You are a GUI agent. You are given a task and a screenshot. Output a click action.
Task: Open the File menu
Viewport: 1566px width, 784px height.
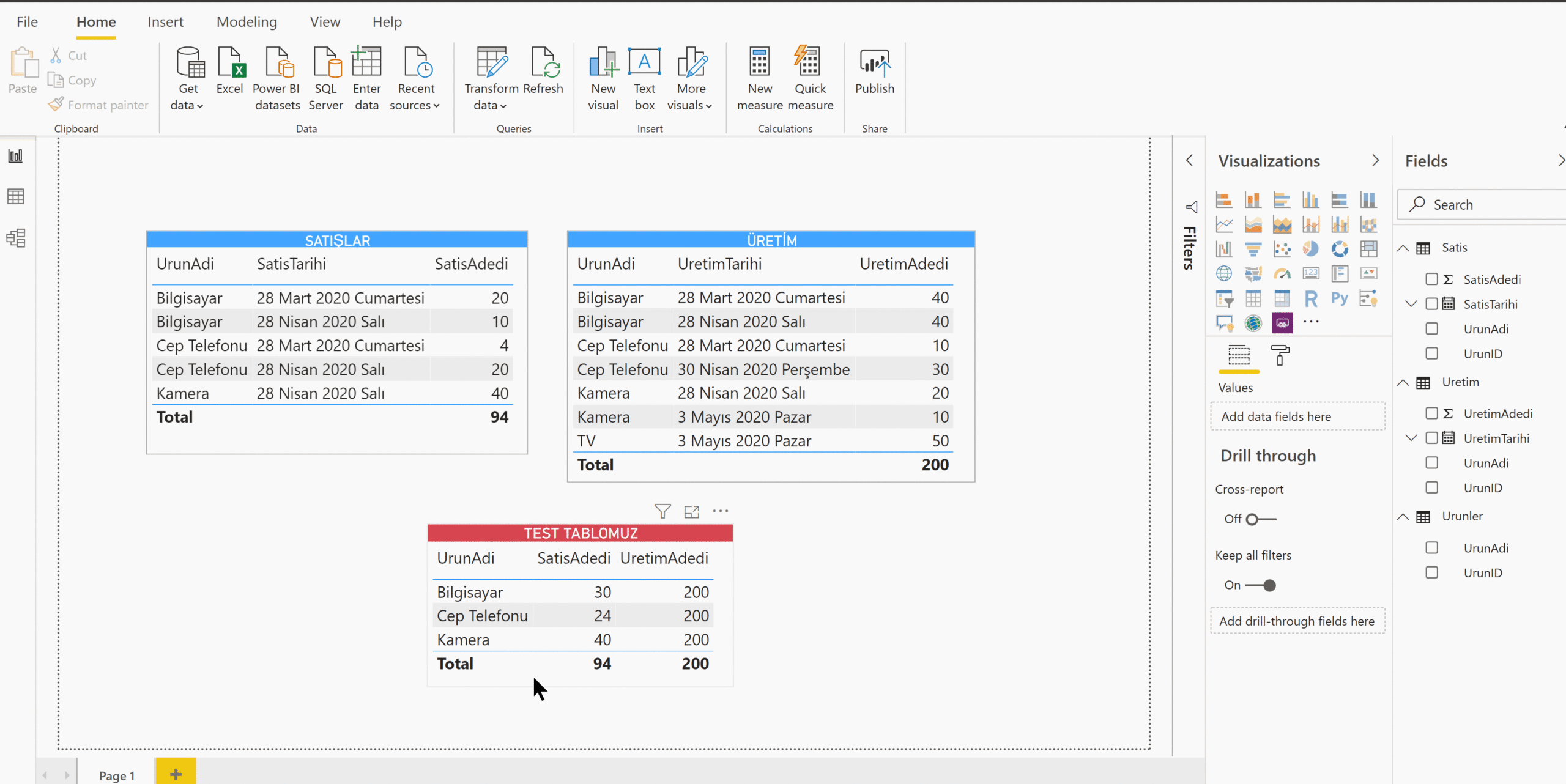point(27,22)
